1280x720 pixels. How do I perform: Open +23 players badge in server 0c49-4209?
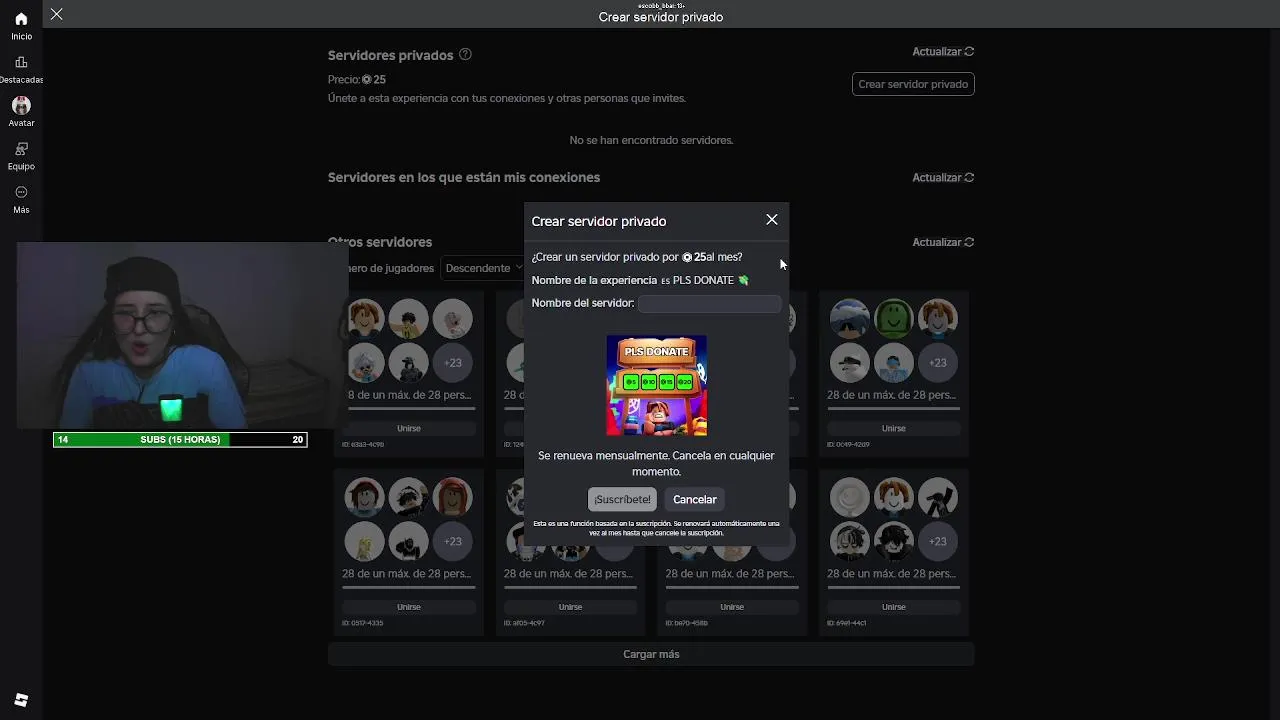(x=938, y=363)
